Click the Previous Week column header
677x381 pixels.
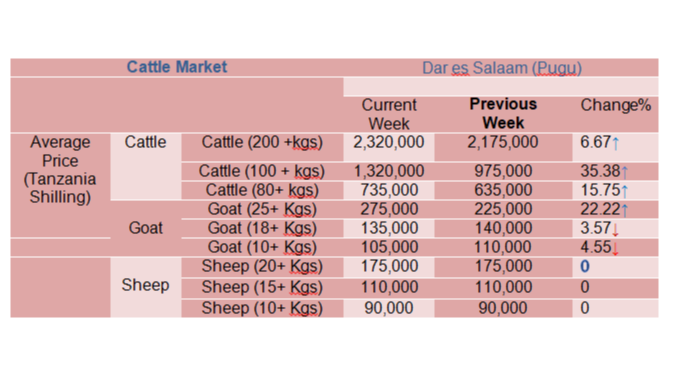[x=503, y=113]
